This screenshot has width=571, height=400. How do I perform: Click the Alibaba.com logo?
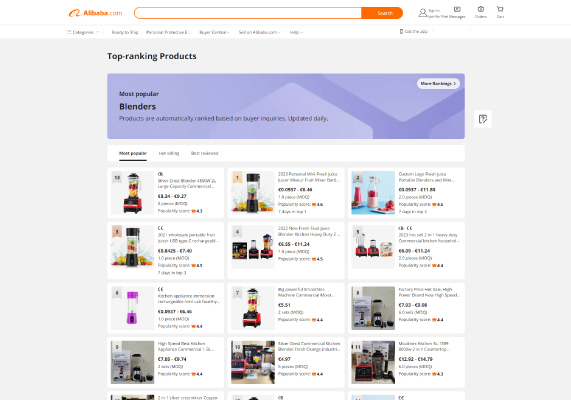[95, 13]
